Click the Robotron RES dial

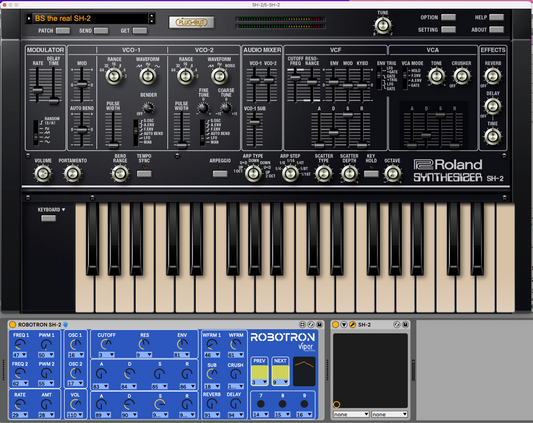(x=144, y=345)
